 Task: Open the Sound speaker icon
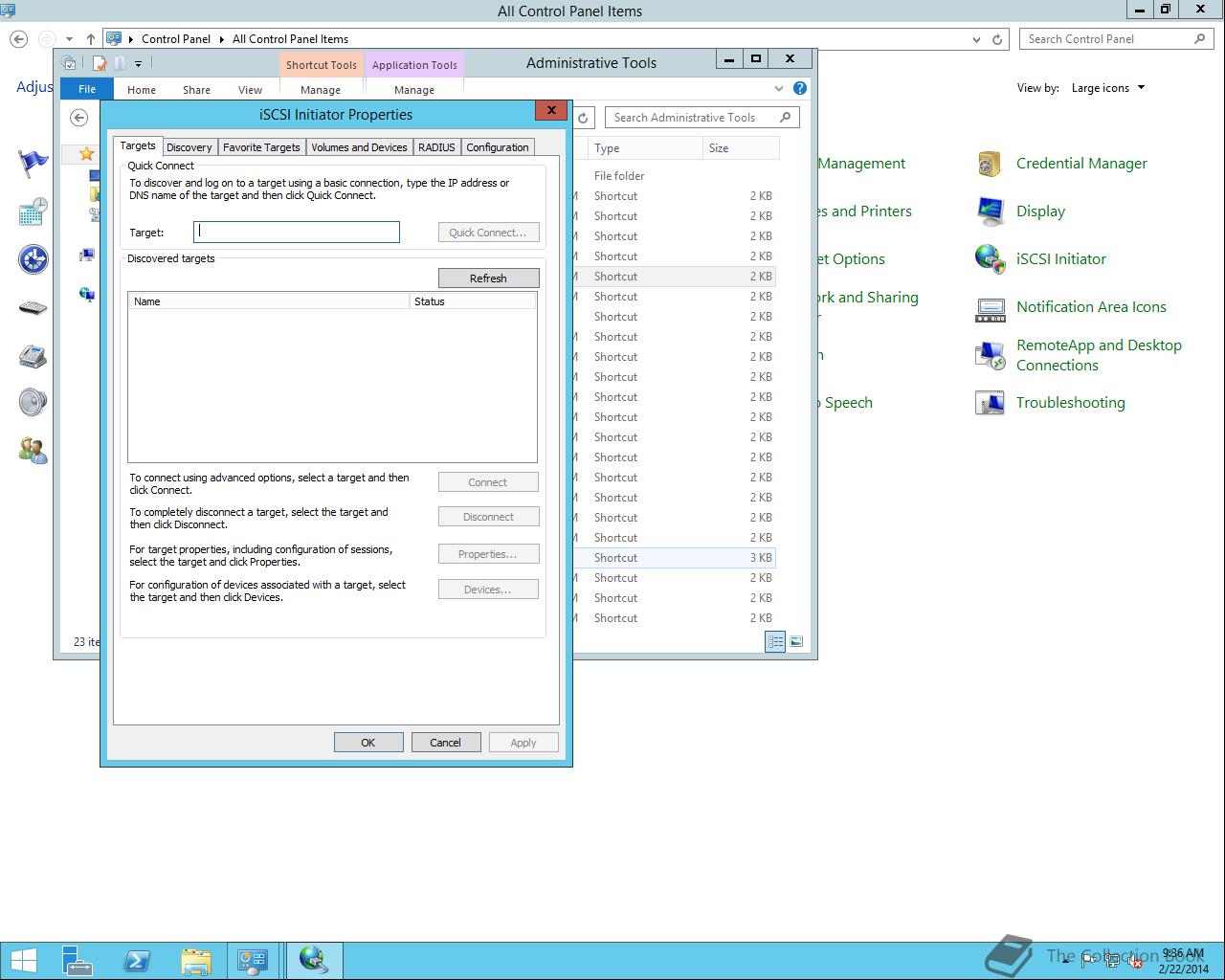click(x=33, y=403)
